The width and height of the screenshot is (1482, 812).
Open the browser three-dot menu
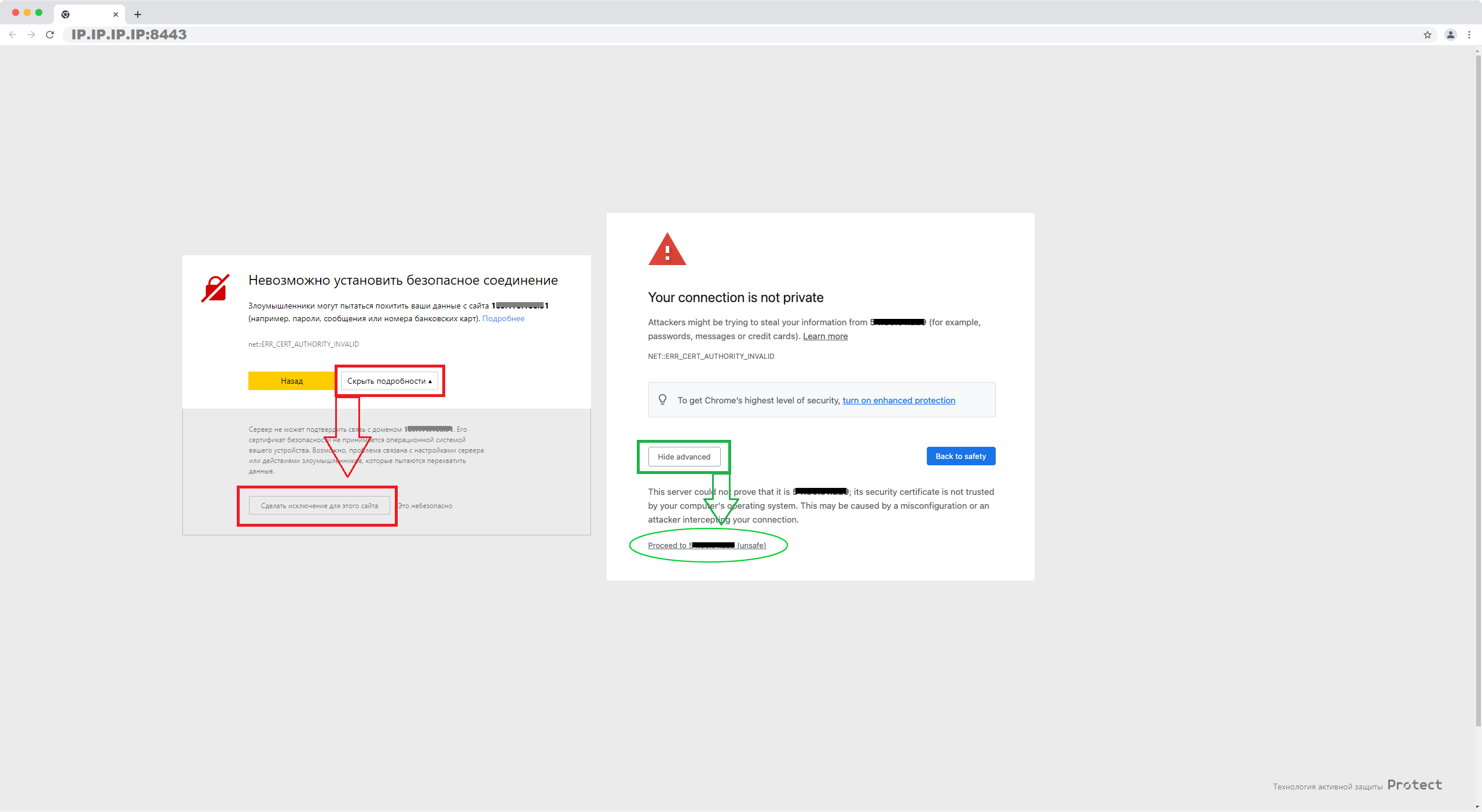tap(1469, 35)
